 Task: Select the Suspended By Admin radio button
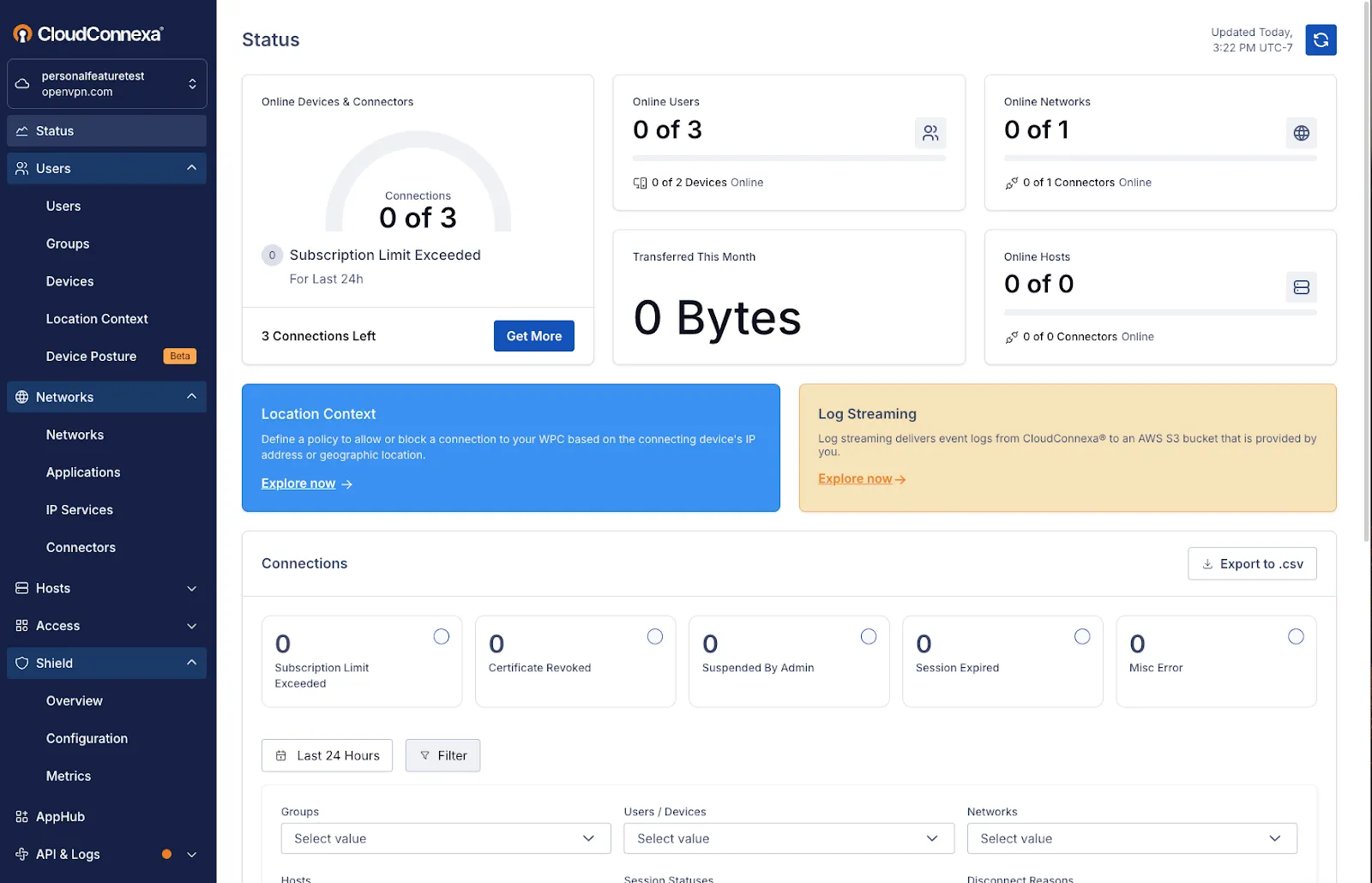coord(869,636)
